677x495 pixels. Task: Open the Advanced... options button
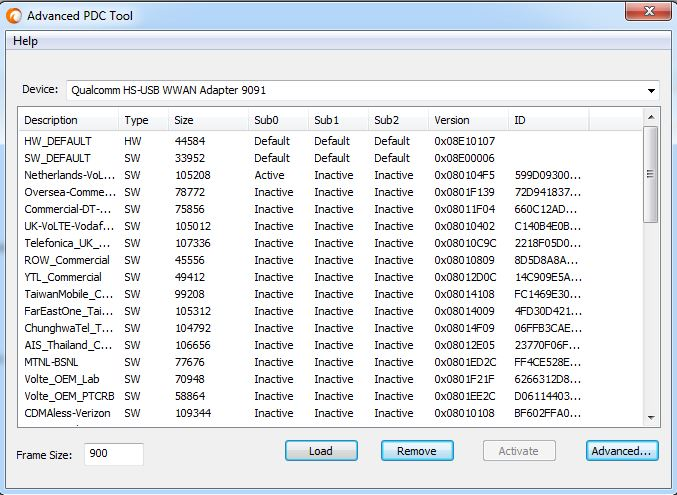pos(622,451)
